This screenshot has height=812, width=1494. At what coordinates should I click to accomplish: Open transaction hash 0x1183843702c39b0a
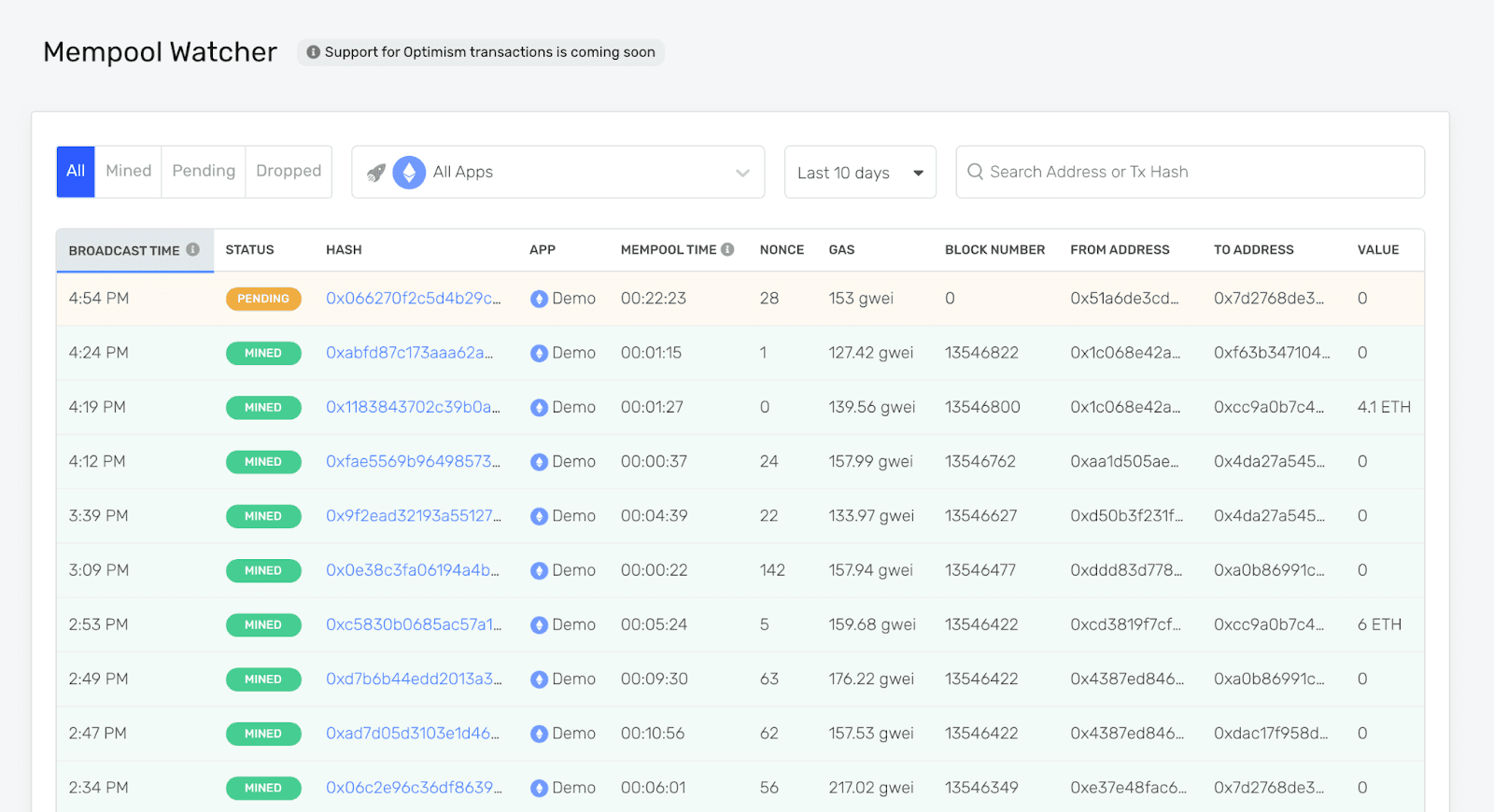coord(413,408)
